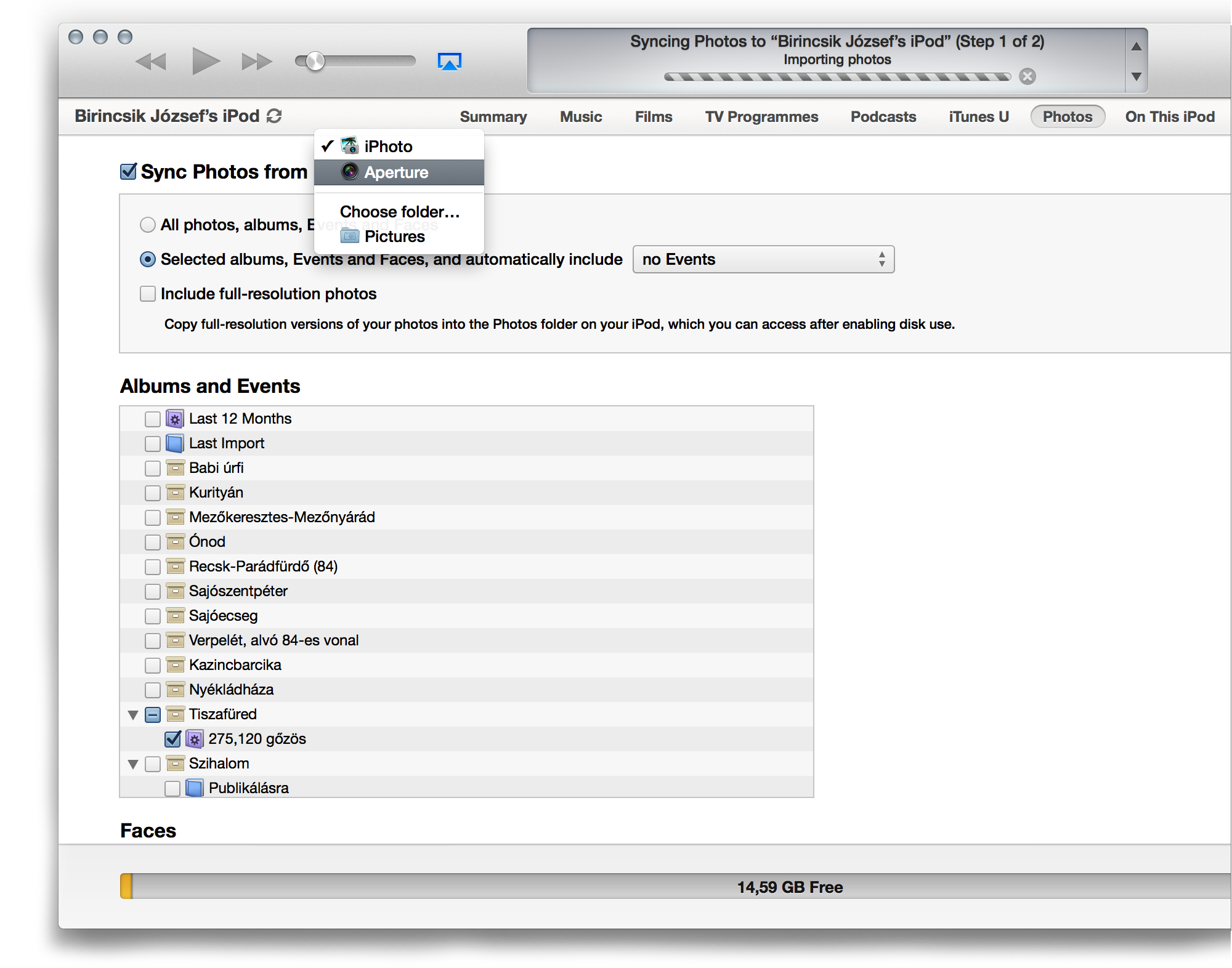Click the Aperture lens icon in menu
The width and height of the screenshot is (1232, 968).
pyautogui.click(x=350, y=172)
